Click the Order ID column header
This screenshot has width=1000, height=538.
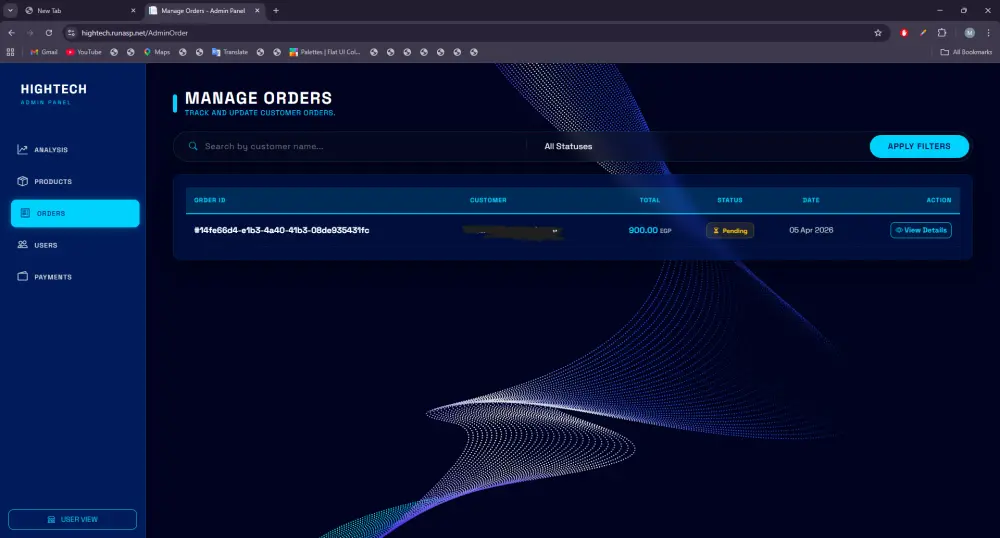[x=210, y=200]
